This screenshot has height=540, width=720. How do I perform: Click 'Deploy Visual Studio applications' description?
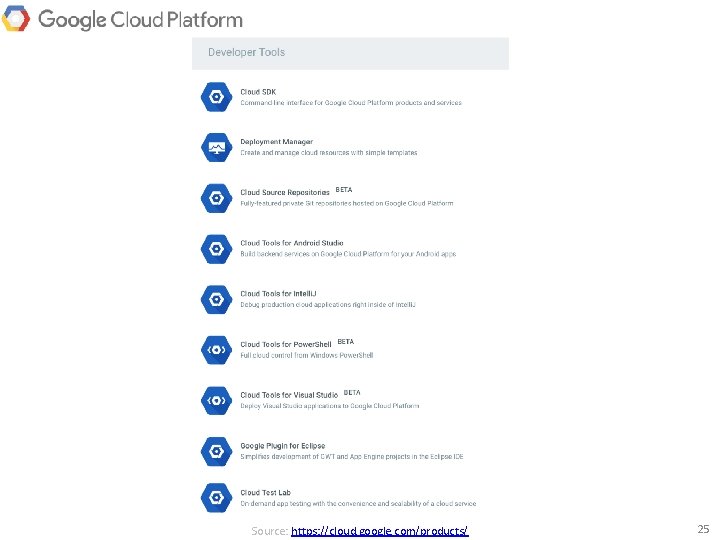point(330,406)
